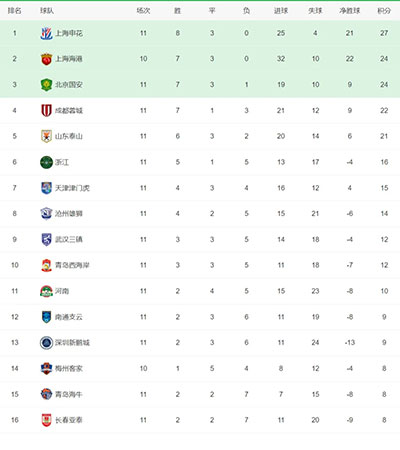Click the 上海申花 team logo
The image size is (400, 450).
coord(46,33)
